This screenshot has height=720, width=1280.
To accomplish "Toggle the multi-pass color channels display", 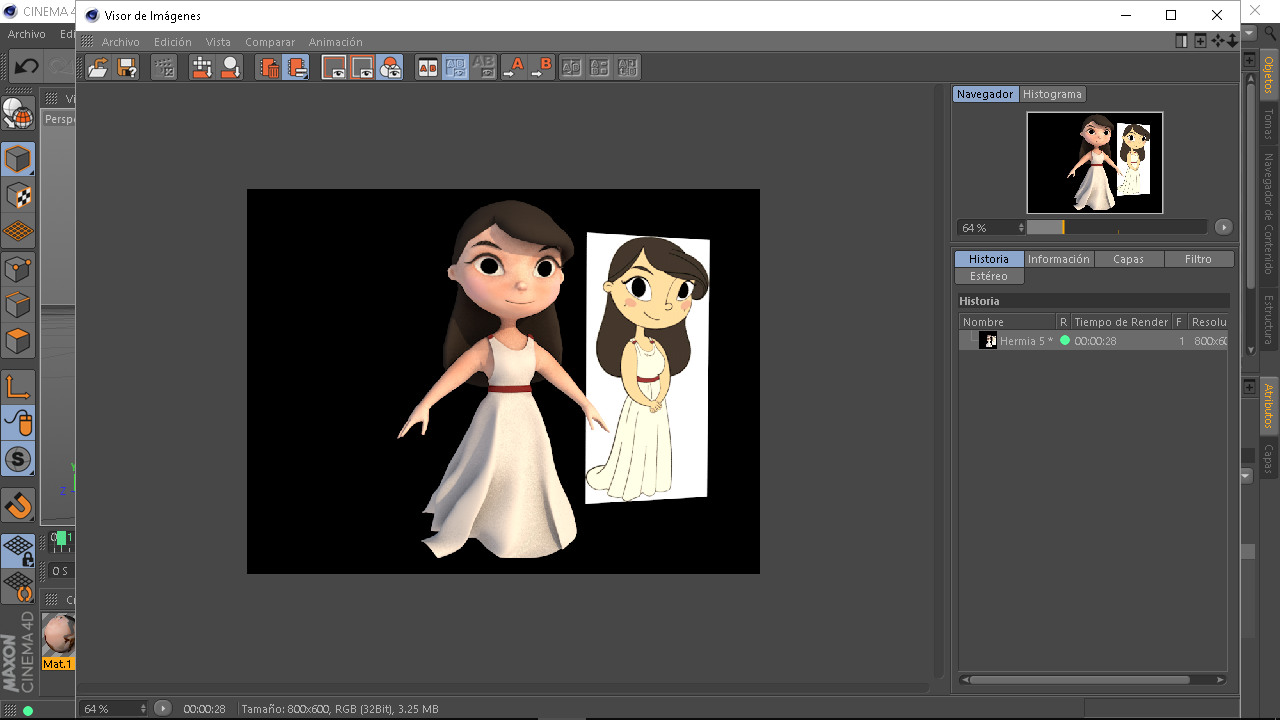I will [390, 68].
